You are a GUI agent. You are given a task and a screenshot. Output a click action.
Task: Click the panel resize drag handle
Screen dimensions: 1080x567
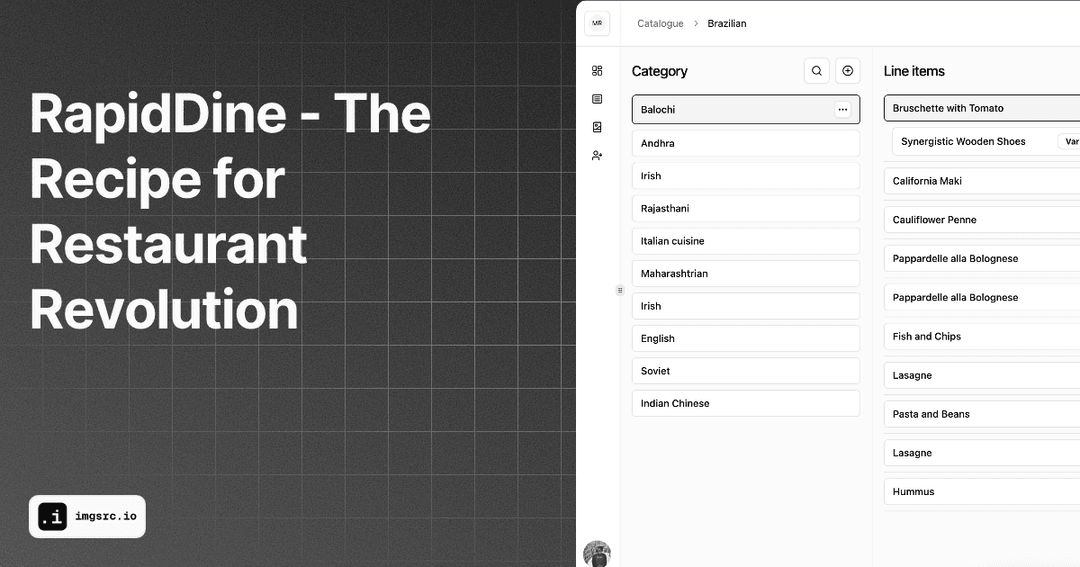pyautogui.click(x=620, y=290)
